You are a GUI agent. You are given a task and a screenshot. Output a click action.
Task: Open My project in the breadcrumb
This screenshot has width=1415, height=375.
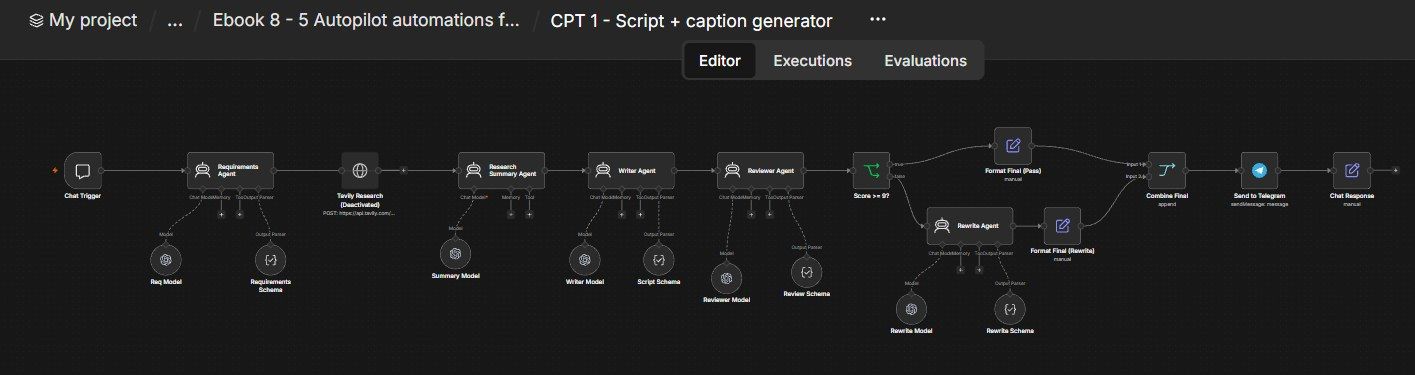pyautogui.click(x=93, y=20)
